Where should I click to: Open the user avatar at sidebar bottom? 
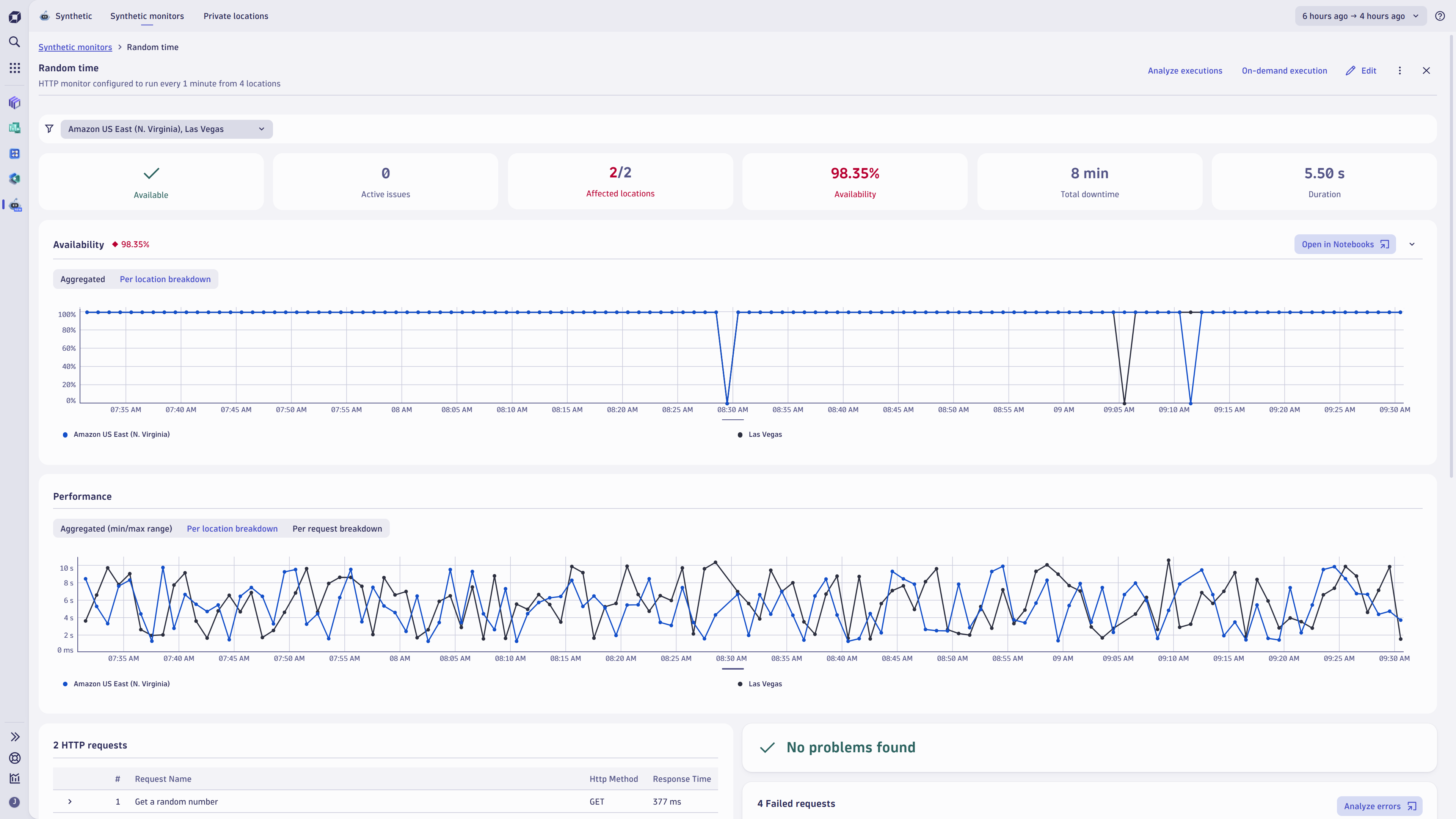point(15,802)
